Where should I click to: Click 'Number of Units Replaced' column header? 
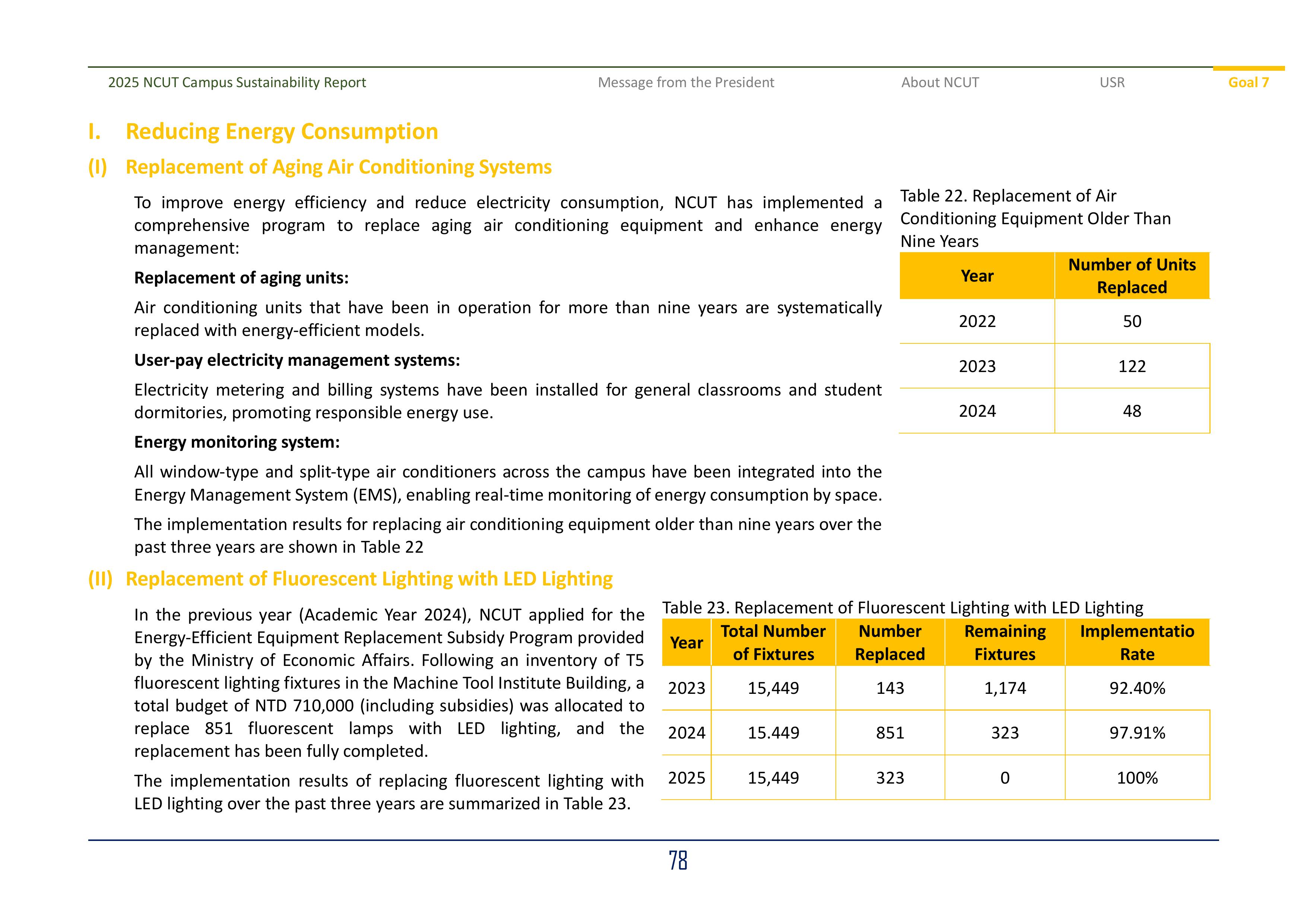pos(1132,276)
